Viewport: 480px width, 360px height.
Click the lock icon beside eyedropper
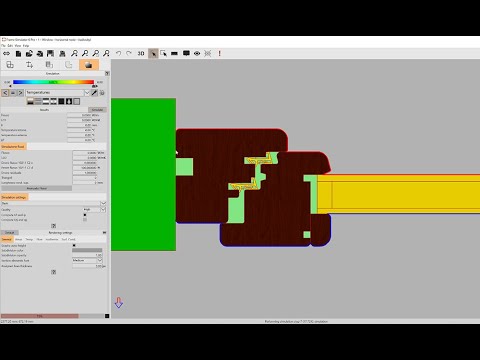pos(102,93)
